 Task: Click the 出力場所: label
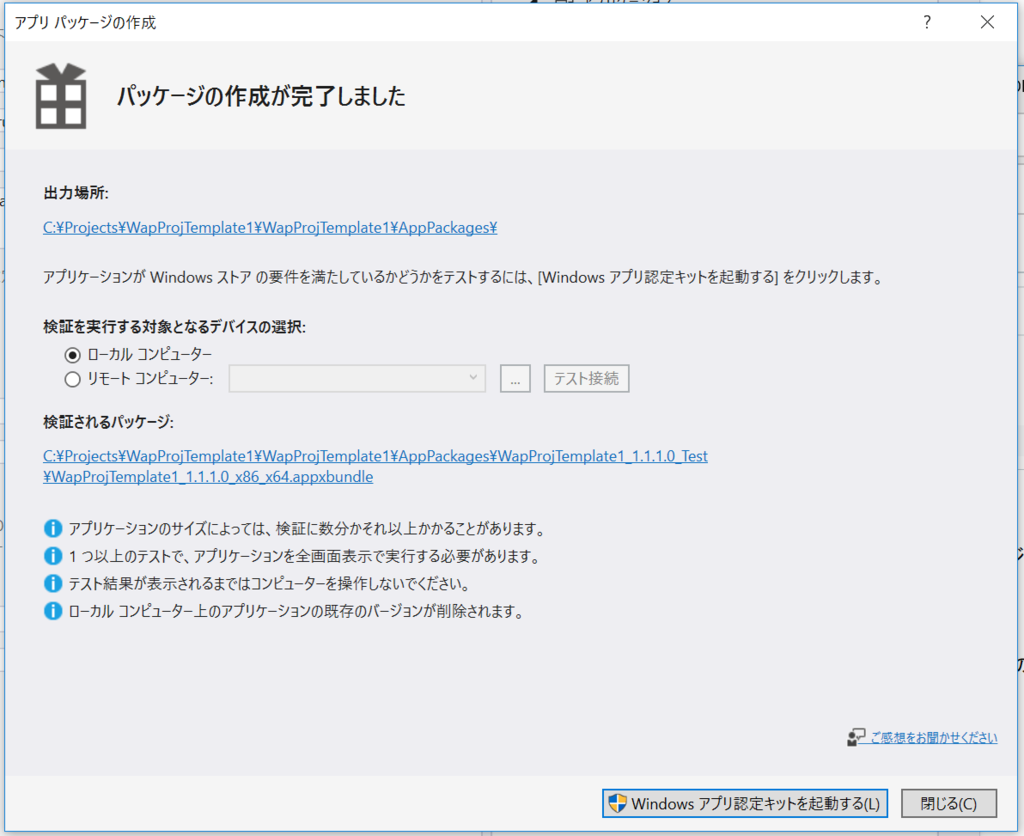pos(76,193)
